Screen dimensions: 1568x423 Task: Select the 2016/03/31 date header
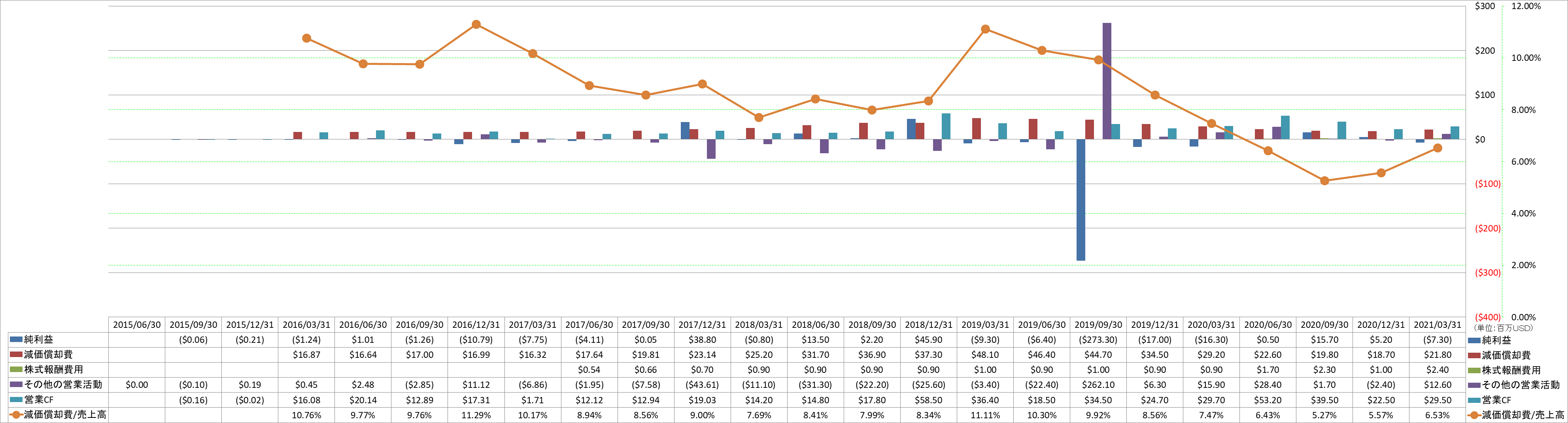click(x=307, y=325)
